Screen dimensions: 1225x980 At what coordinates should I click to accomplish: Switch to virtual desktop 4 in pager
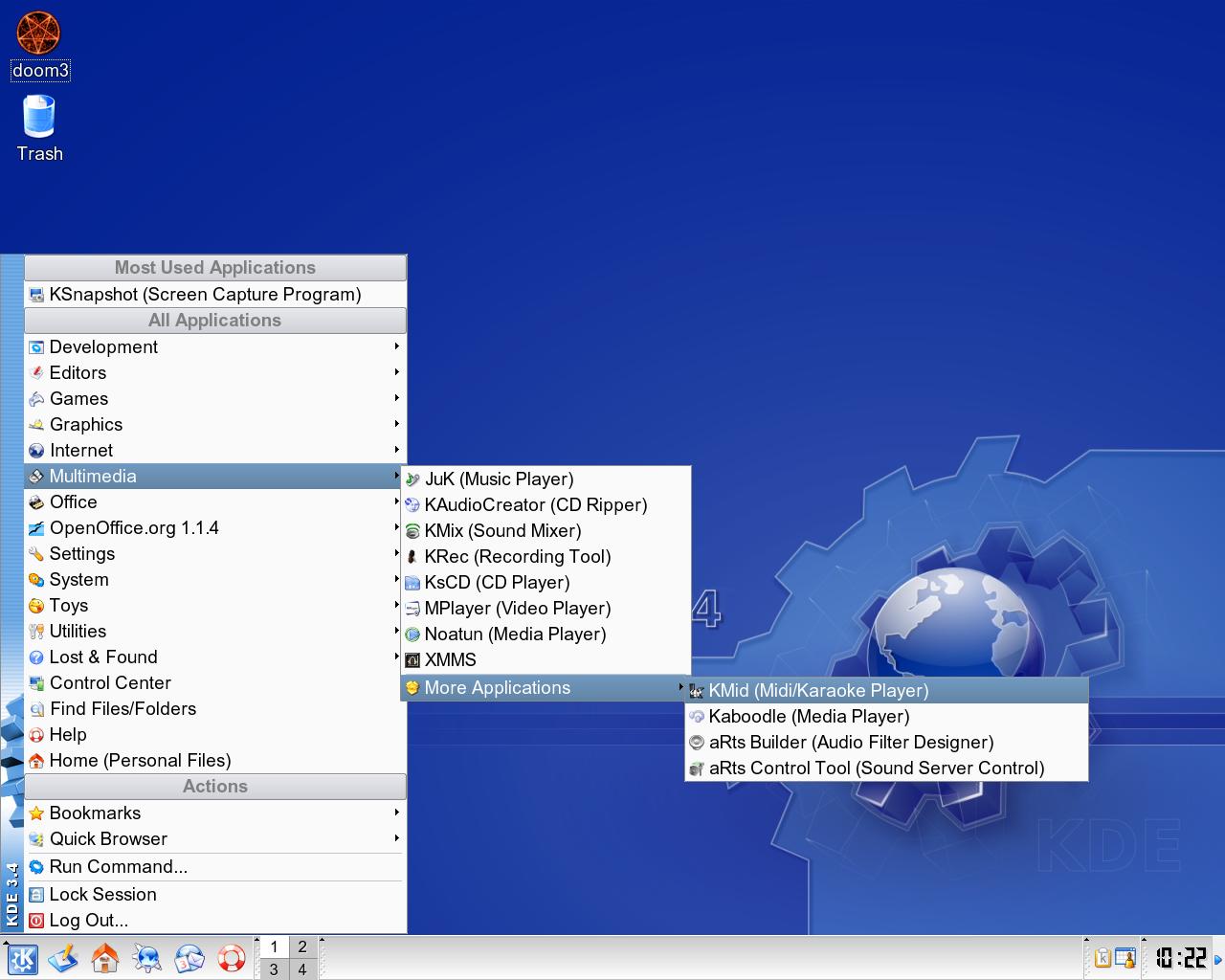(302, 969)
